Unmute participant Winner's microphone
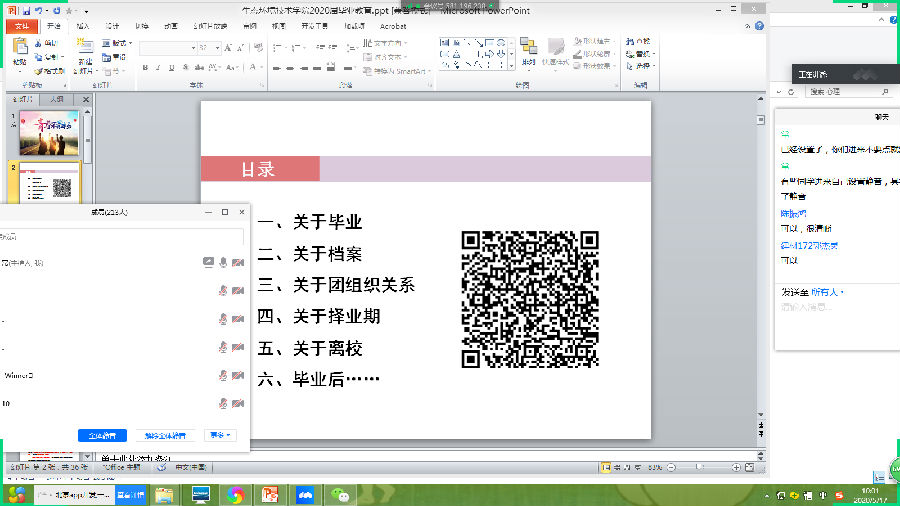 (x=223, y=375)
